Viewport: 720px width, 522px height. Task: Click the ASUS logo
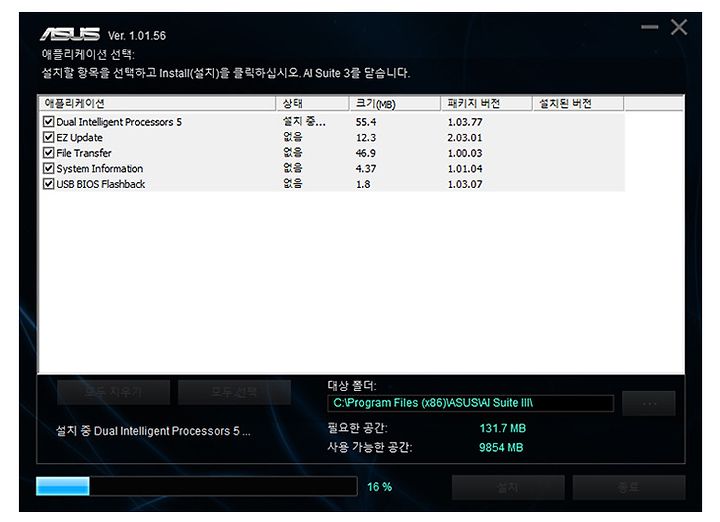[70, 34]
